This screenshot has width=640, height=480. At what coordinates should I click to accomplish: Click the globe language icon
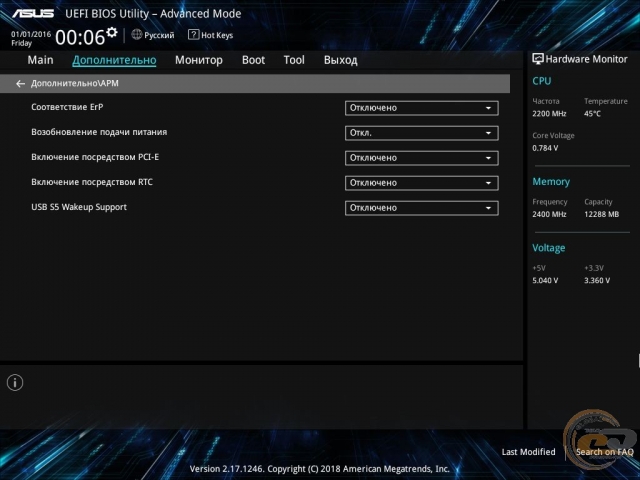137,35
